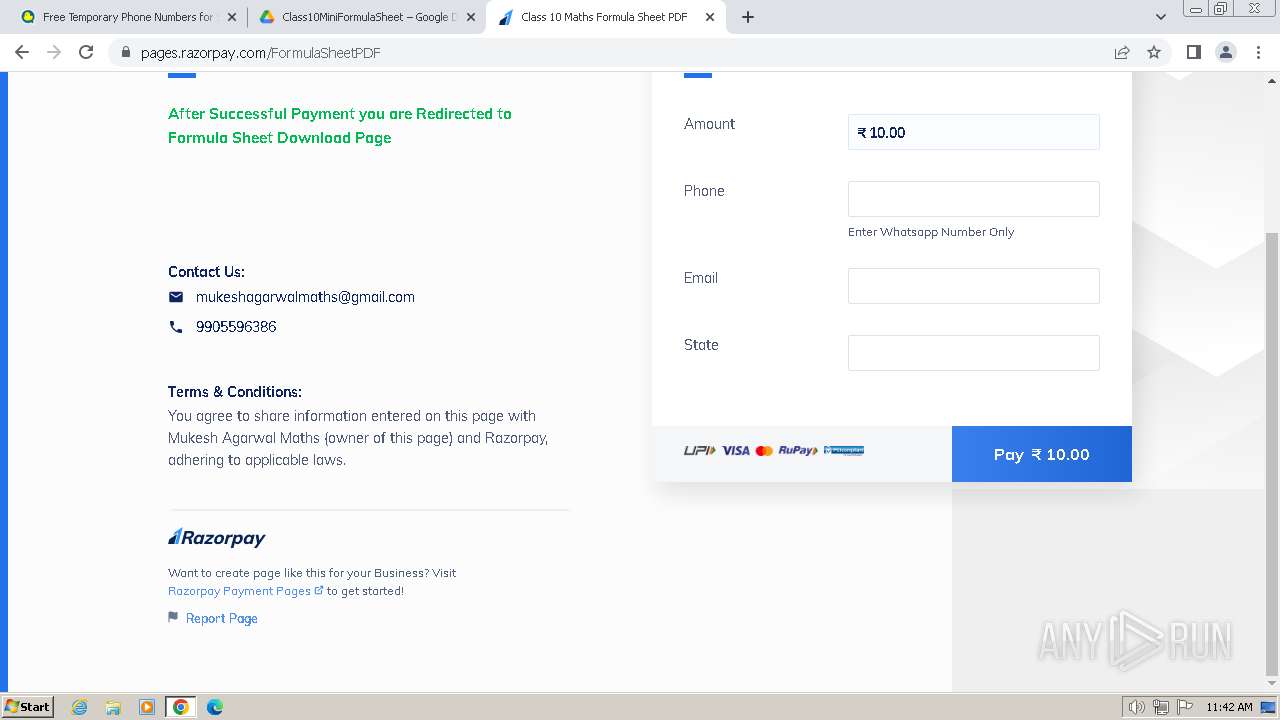Open File Explorer from taskbar
The width and height of the screenshot is (1280, 720).
(113, 707)
